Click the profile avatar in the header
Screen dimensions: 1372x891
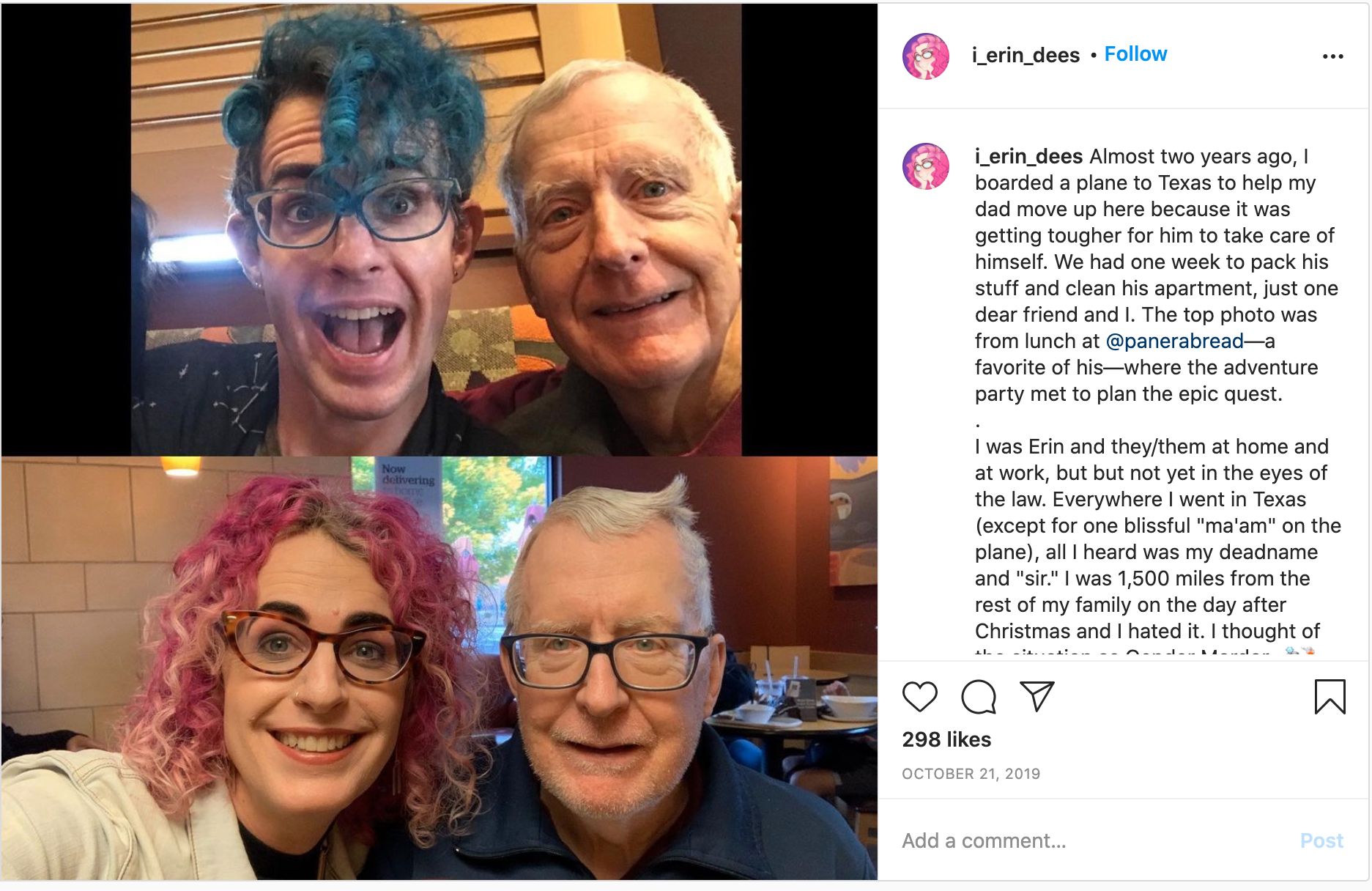[x=925, y=56]
